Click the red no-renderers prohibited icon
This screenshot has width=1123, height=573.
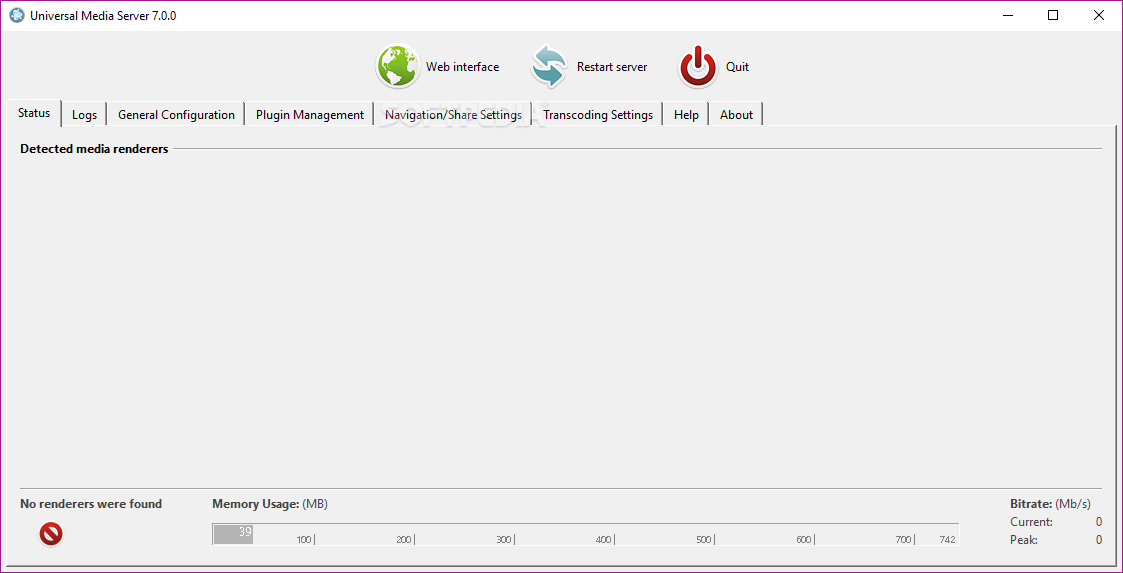[x=51, y=534]
